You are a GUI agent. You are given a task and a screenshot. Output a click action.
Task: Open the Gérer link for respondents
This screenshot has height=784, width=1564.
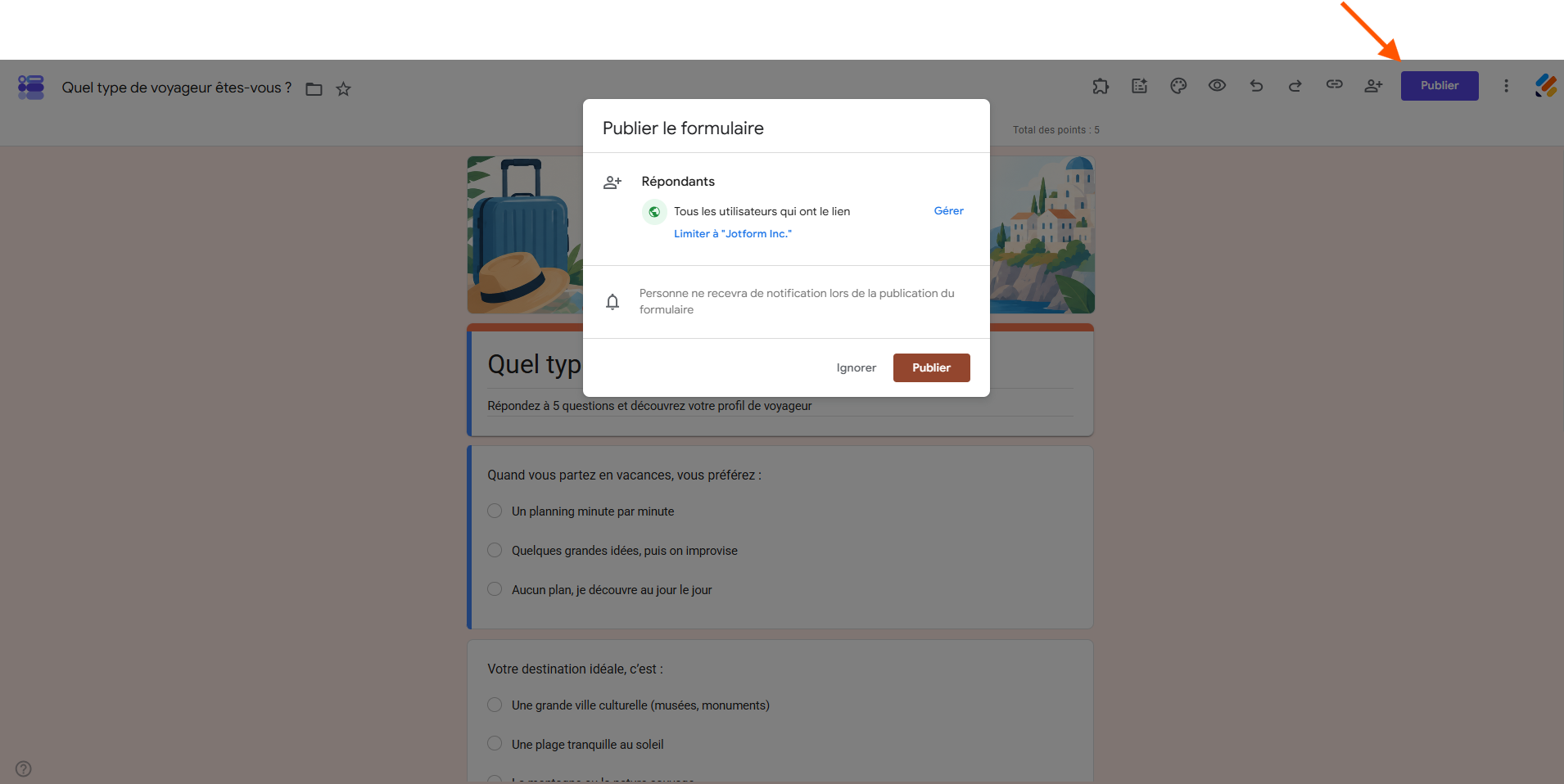(948, 211)
